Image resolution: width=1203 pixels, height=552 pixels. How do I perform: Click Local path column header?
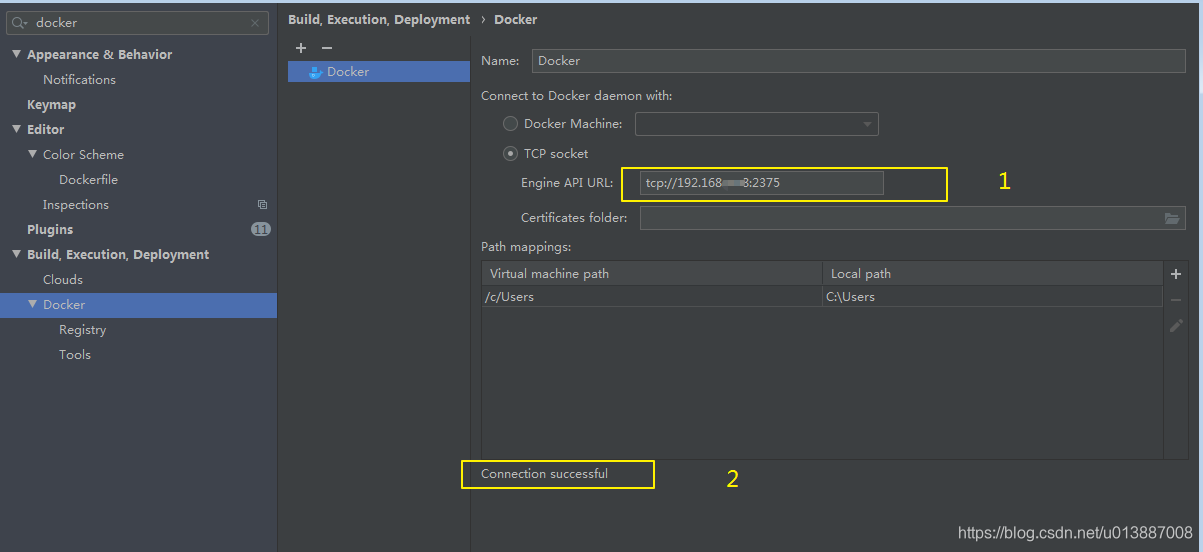(x=992, y=274)
